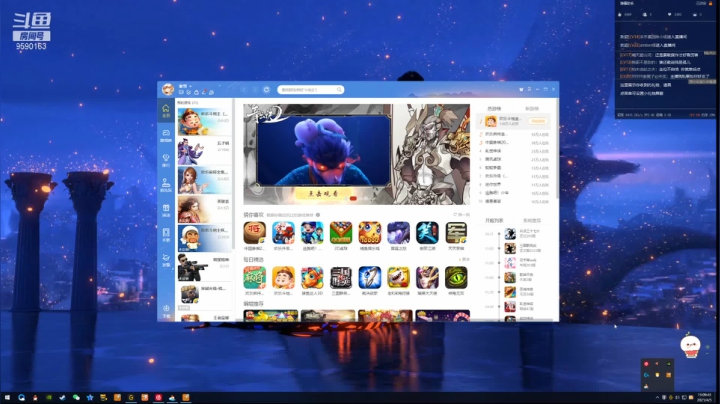Open the trophy ranking icon in the sidebar
Image resolution: width=720 pixels, height=404 pixels.
pos(166,160)
